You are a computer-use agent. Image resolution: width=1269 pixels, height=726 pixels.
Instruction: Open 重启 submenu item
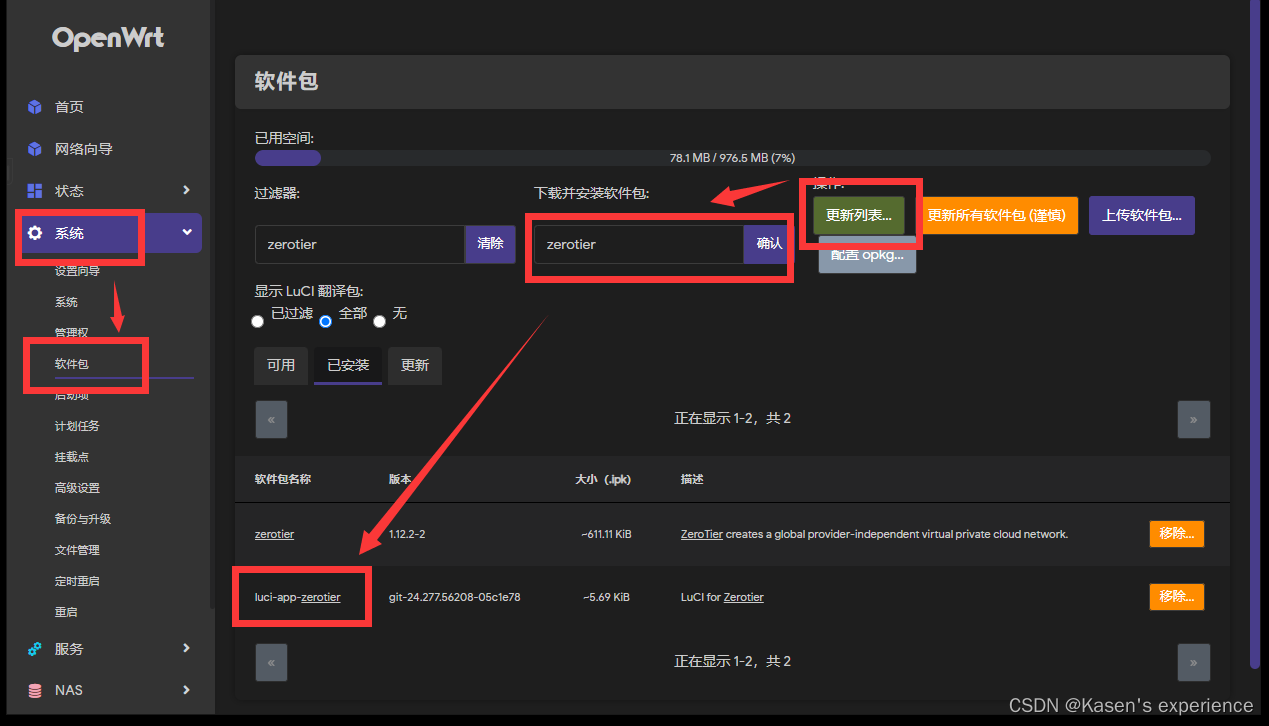click(x=66, y=612)
